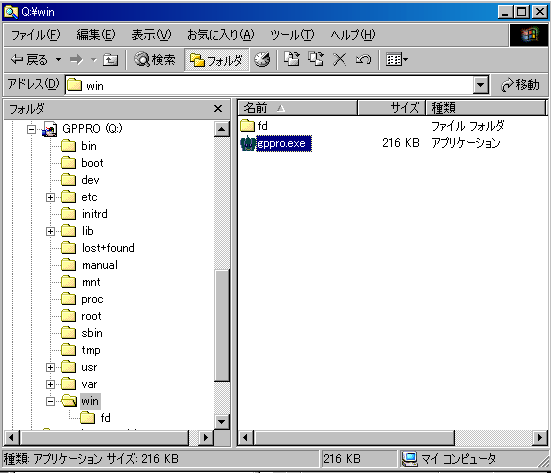This screenshot has height=473, width=551.
Task: Expand the usr folder node
Action: [50, 368]
